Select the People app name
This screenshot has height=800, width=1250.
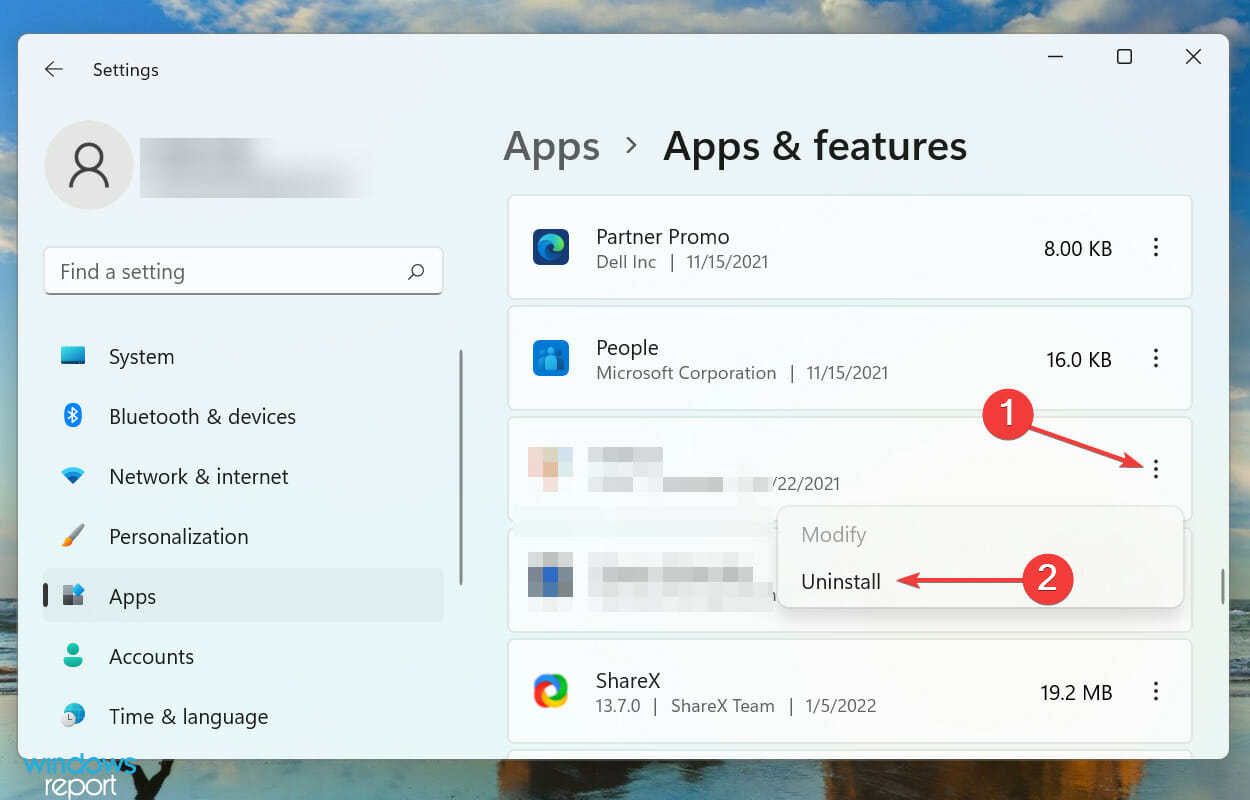click(627, 348)
